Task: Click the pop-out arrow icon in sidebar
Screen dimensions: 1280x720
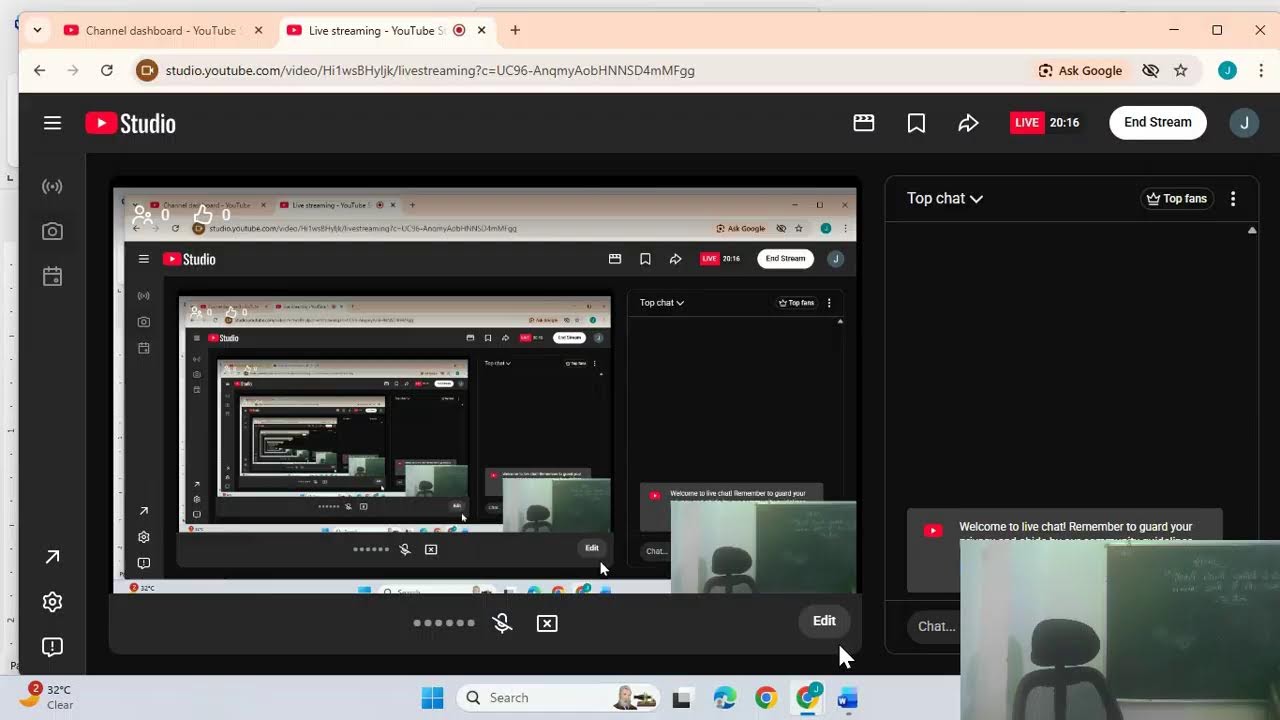Action: (52, 557)
